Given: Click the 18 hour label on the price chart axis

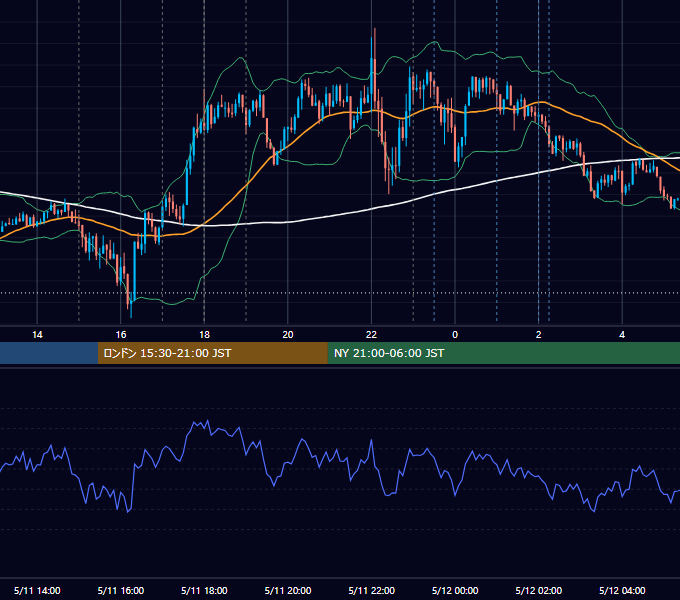Looking at the screenshot, I should click(204, 335).
